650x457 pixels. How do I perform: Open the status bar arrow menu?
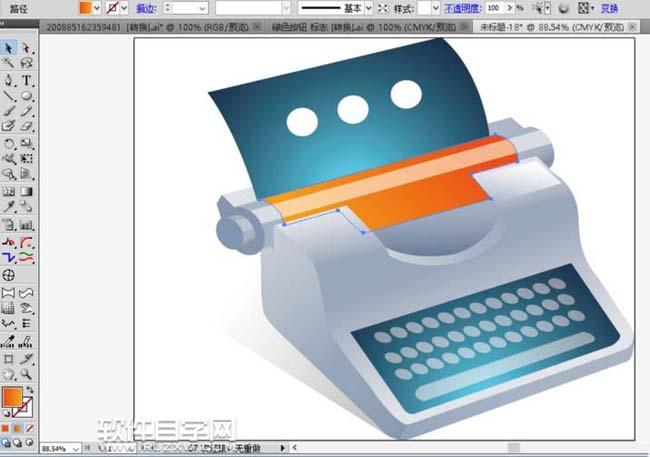[283, 448]
